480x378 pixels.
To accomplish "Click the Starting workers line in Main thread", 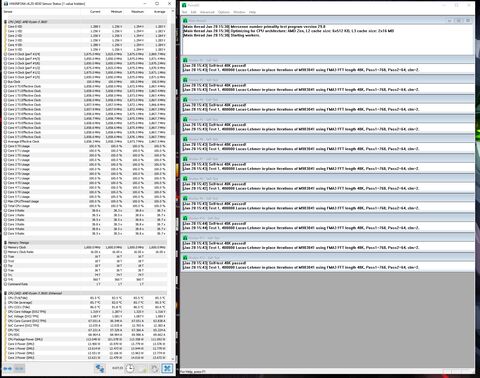I will point(222,35).
